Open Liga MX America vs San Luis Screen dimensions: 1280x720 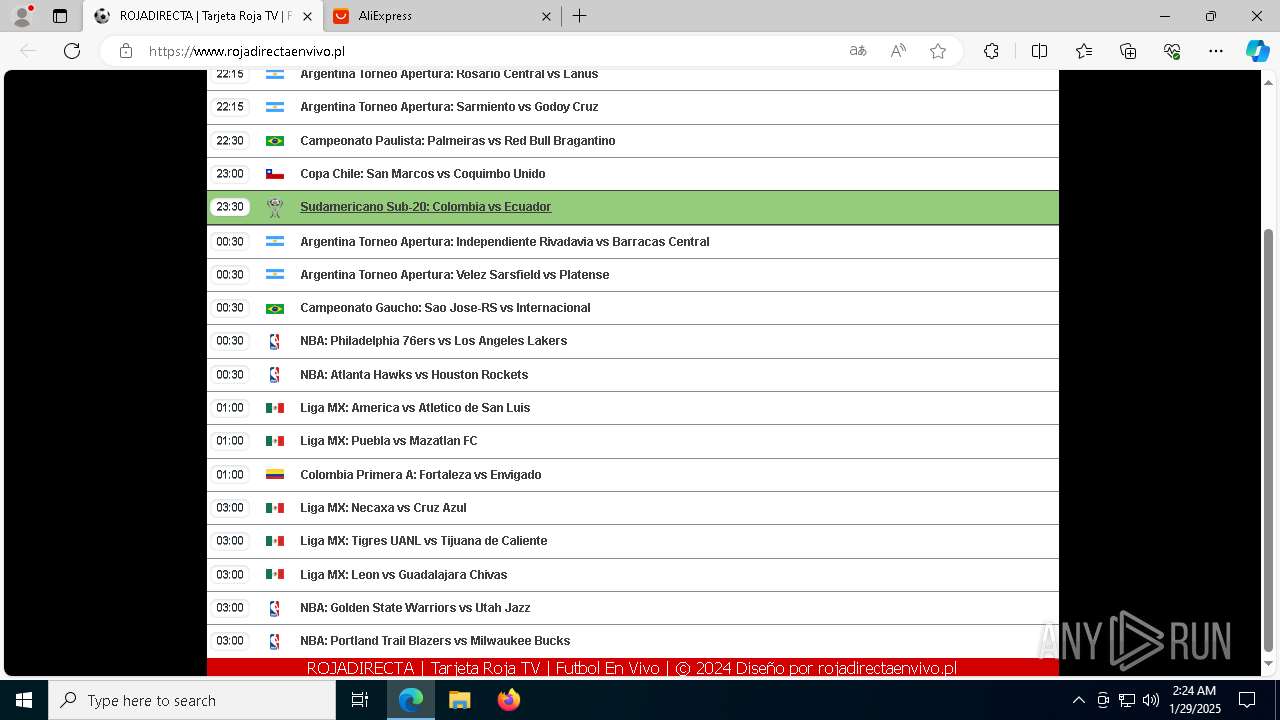415,408
